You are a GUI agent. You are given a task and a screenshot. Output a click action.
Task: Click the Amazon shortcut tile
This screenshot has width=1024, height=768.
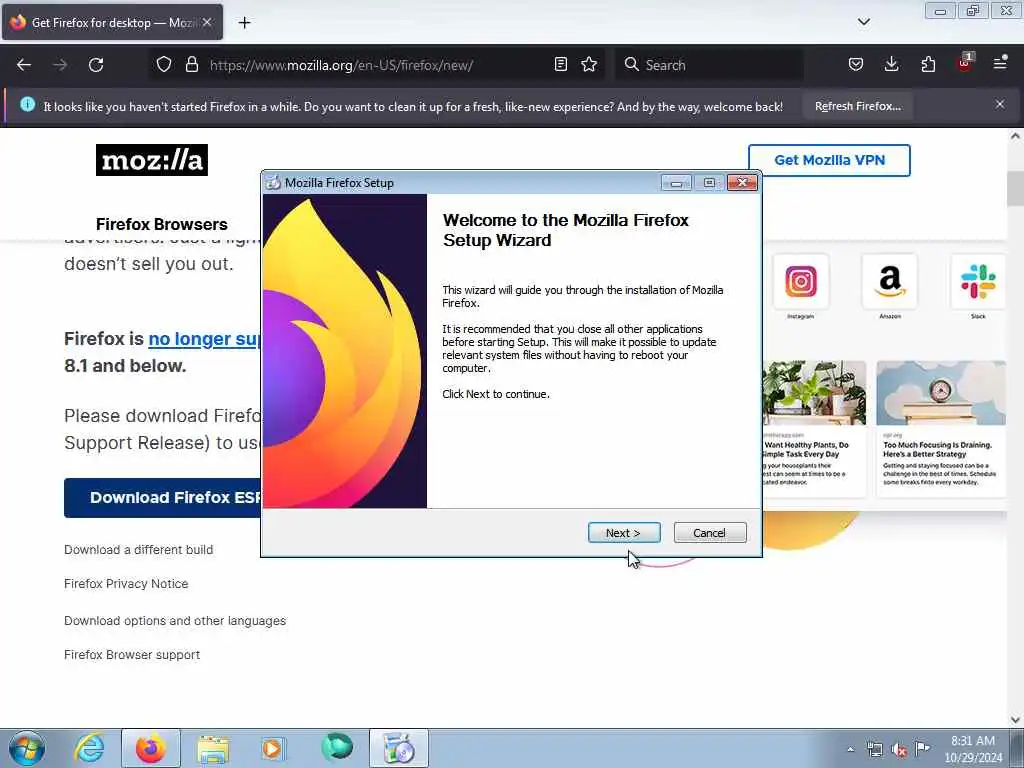[x=890, y=282]
